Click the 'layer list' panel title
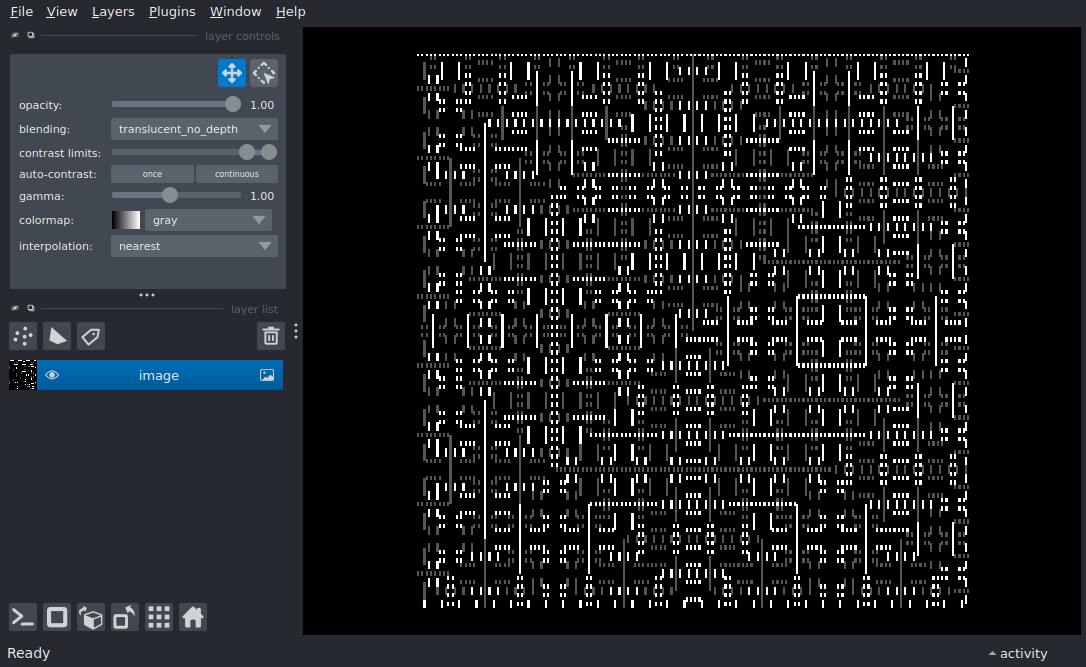 point(254,309)
